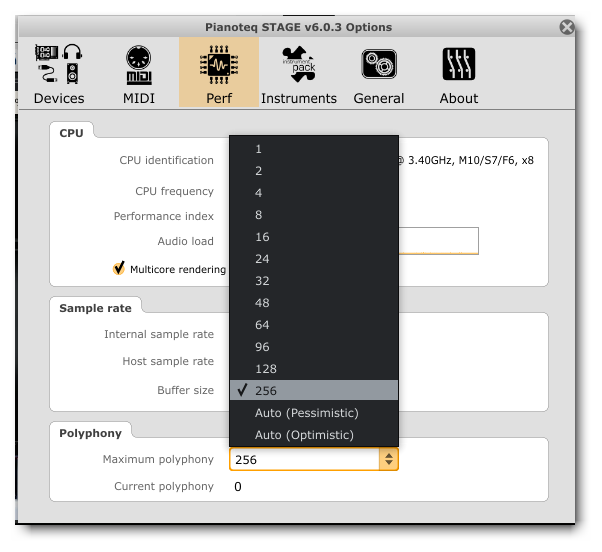Screen dimensions: 602x552
Task: Click the Maximum polyphony combo box
Action: pos(314,459)
